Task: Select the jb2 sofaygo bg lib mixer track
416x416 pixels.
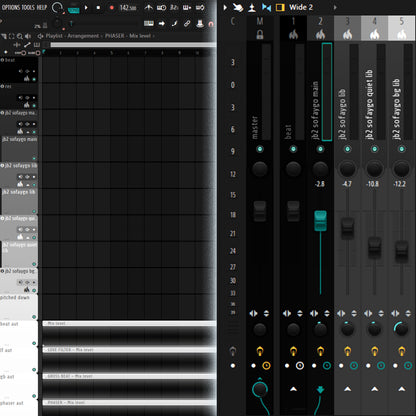Action: (396, 109)
